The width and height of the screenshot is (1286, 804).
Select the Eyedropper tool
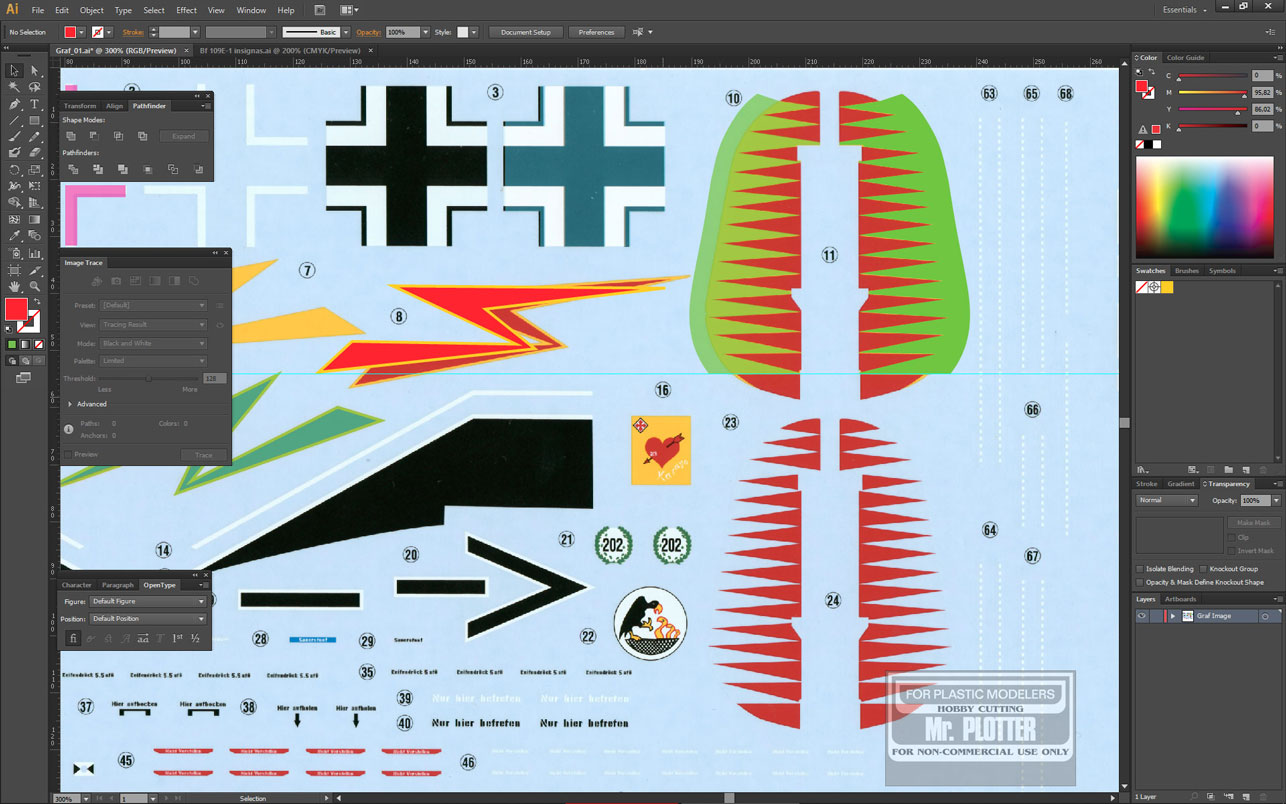click(x=14, y=236)
